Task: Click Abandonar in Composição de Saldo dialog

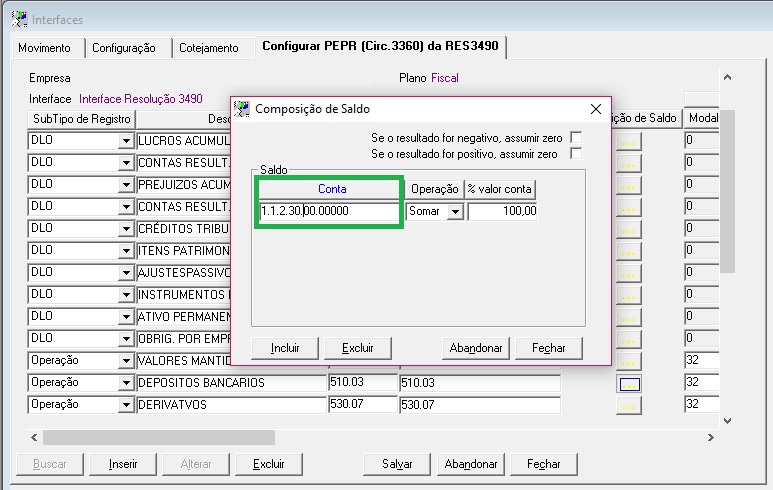Action: (476, 348)
